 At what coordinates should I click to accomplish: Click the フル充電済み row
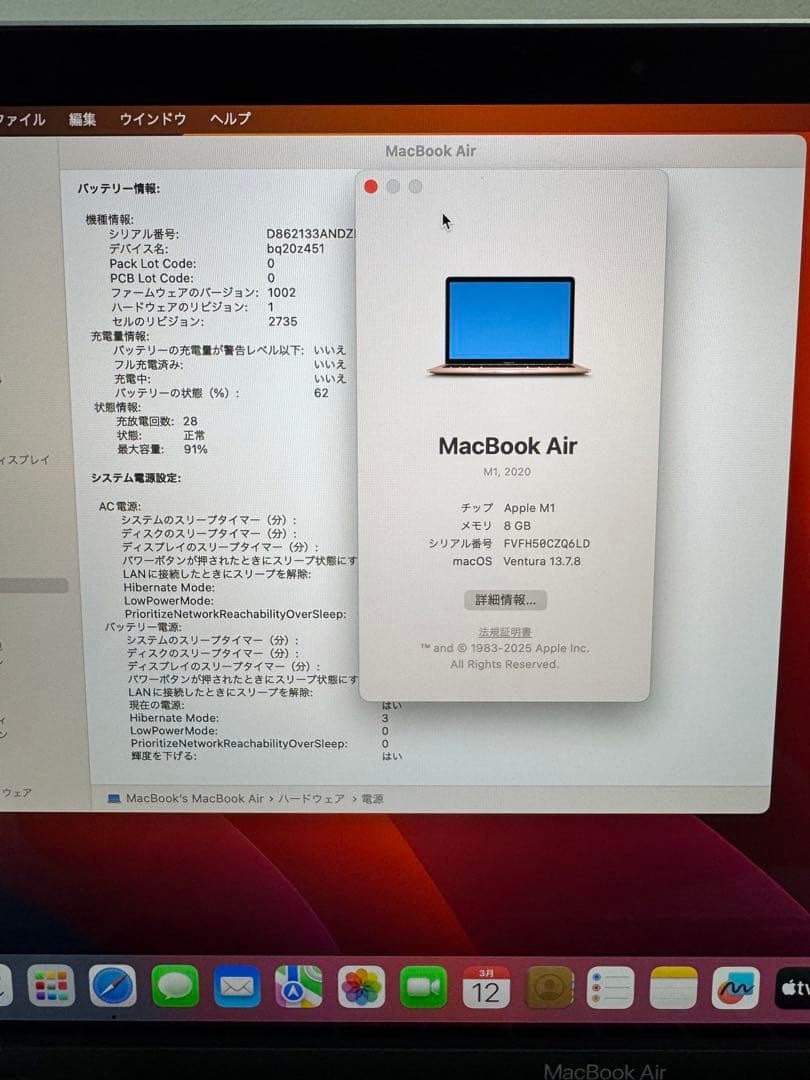[x=229, y=364]
